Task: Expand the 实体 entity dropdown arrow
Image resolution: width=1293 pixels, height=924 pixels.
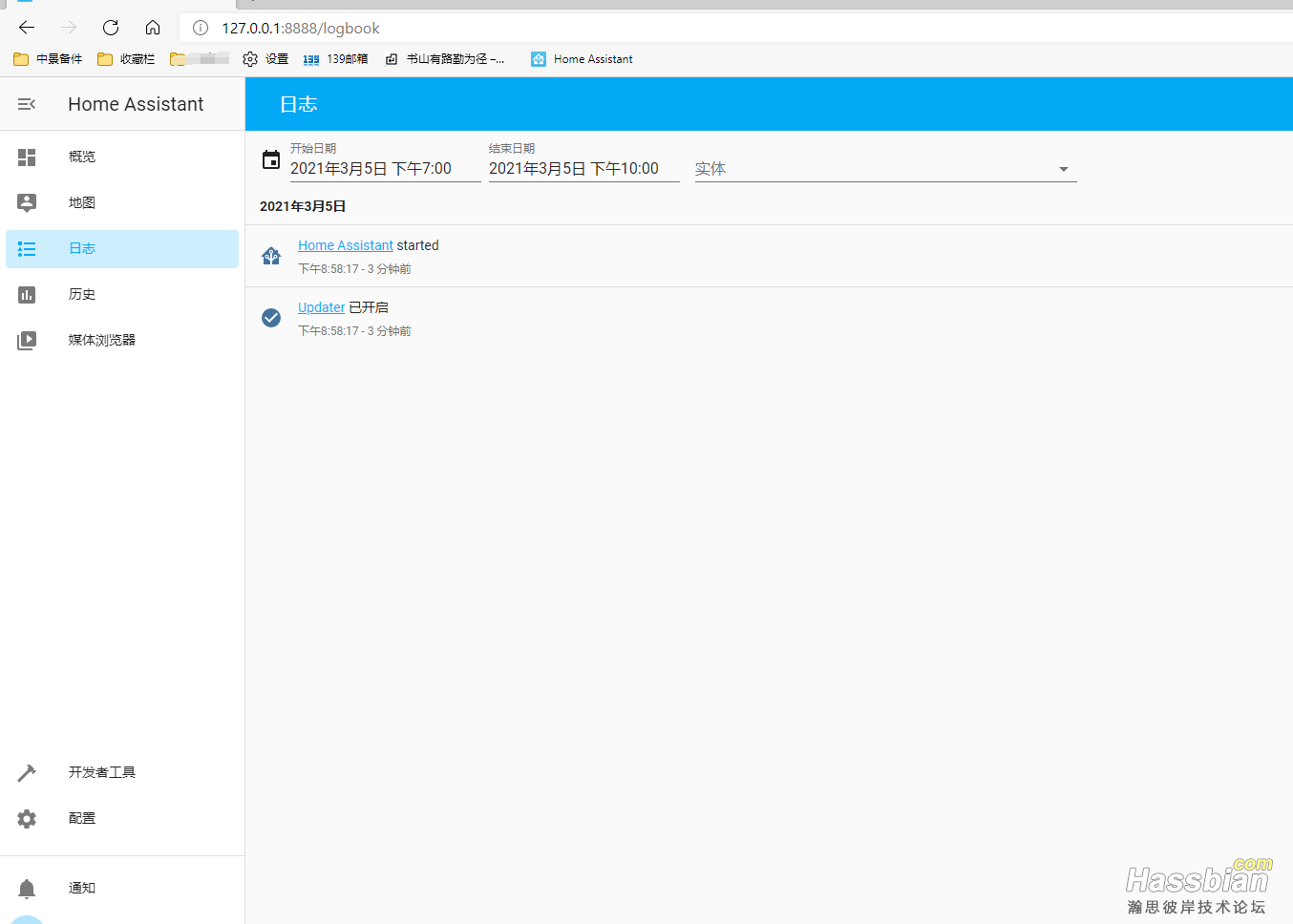Action: (x=1063, y=169)
